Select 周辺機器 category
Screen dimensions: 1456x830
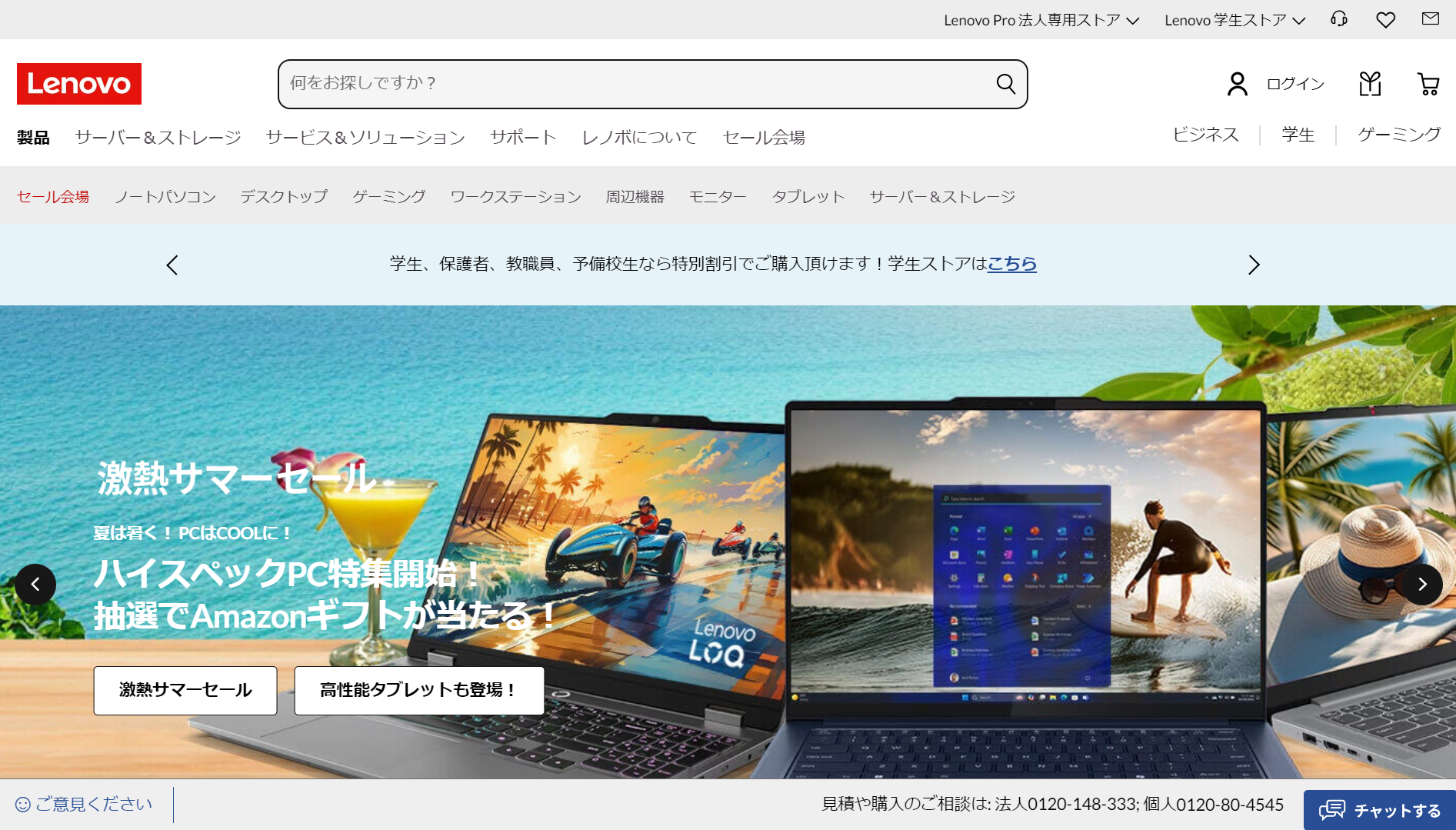click(x=635, y=197)
